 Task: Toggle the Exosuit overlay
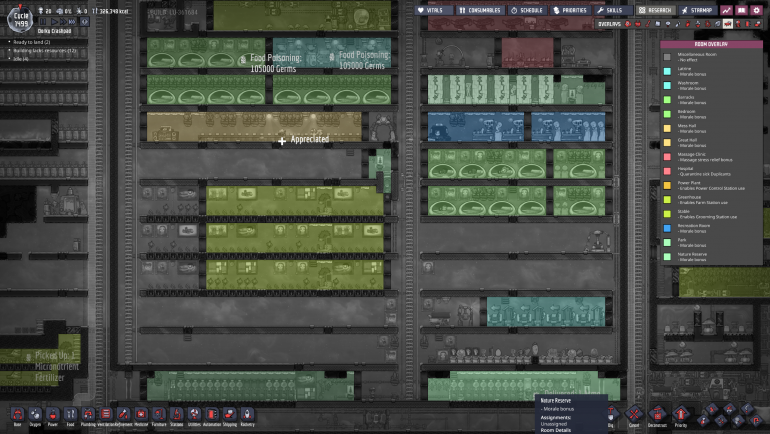(x=738, y=24)
